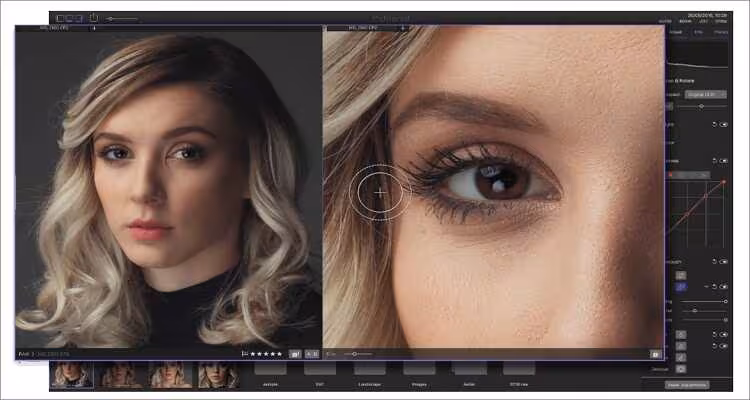Click the pin marker in the right preview header
This screenshot has width=750, height=400.
[x=403, y=28]
